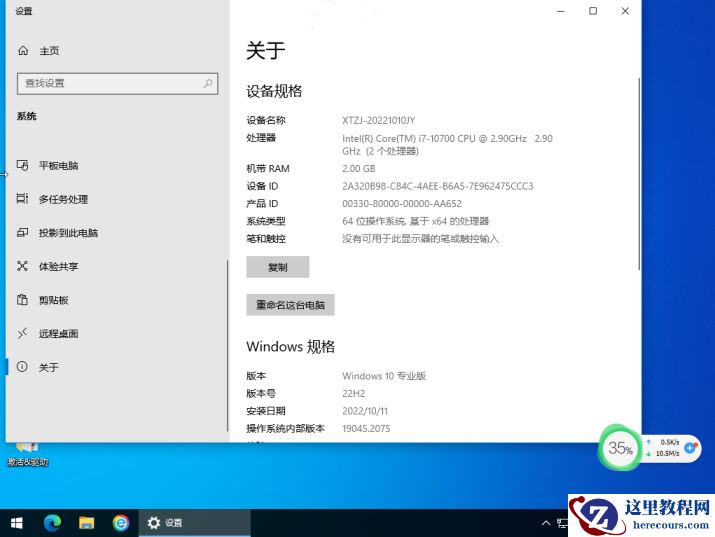715x537 pixels.
Task: Click the 设置 taskbar button
Action: pyautogui.click(x=195, y=523)
